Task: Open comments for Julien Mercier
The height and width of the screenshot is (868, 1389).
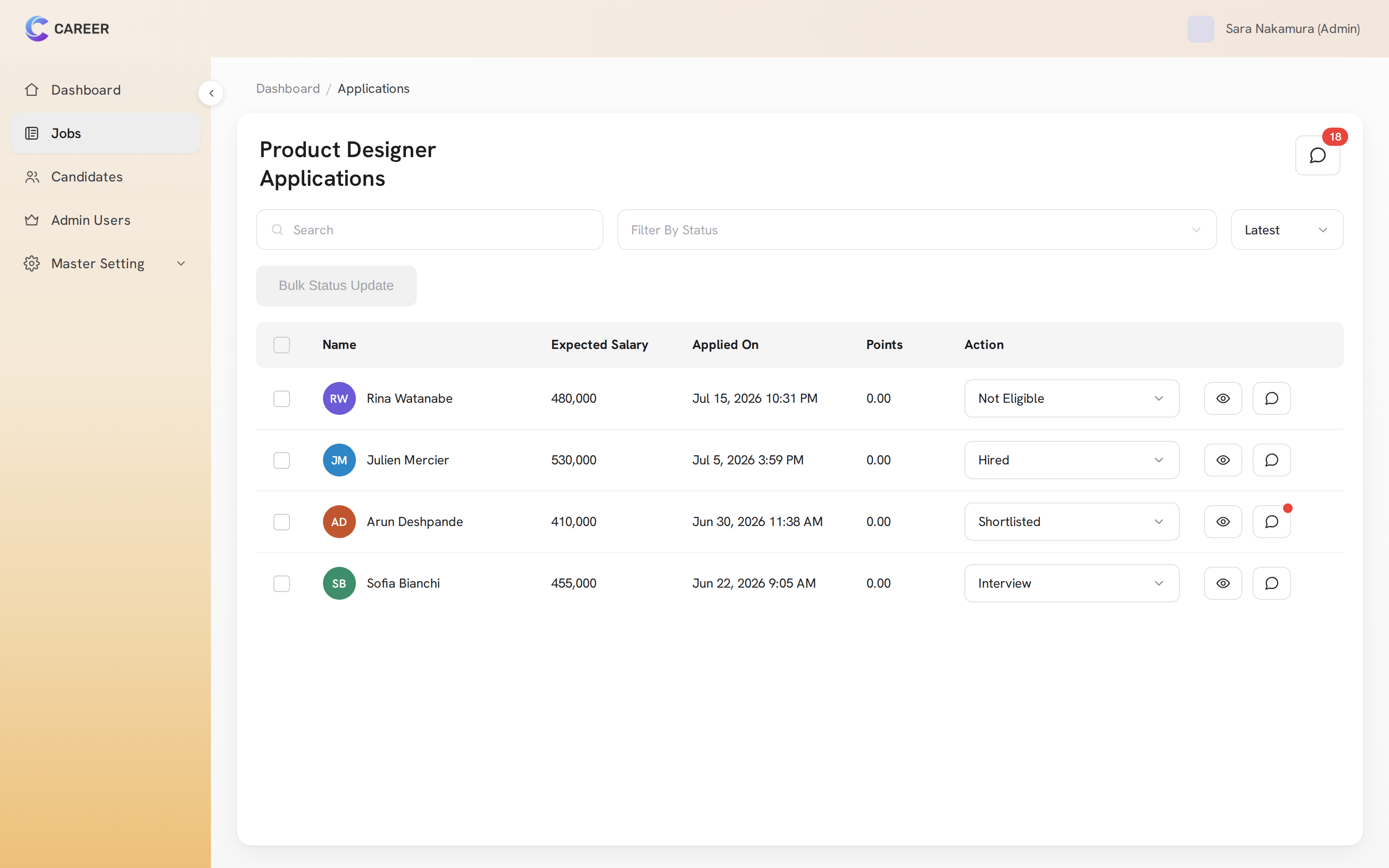Action: tap(1271, 460)
